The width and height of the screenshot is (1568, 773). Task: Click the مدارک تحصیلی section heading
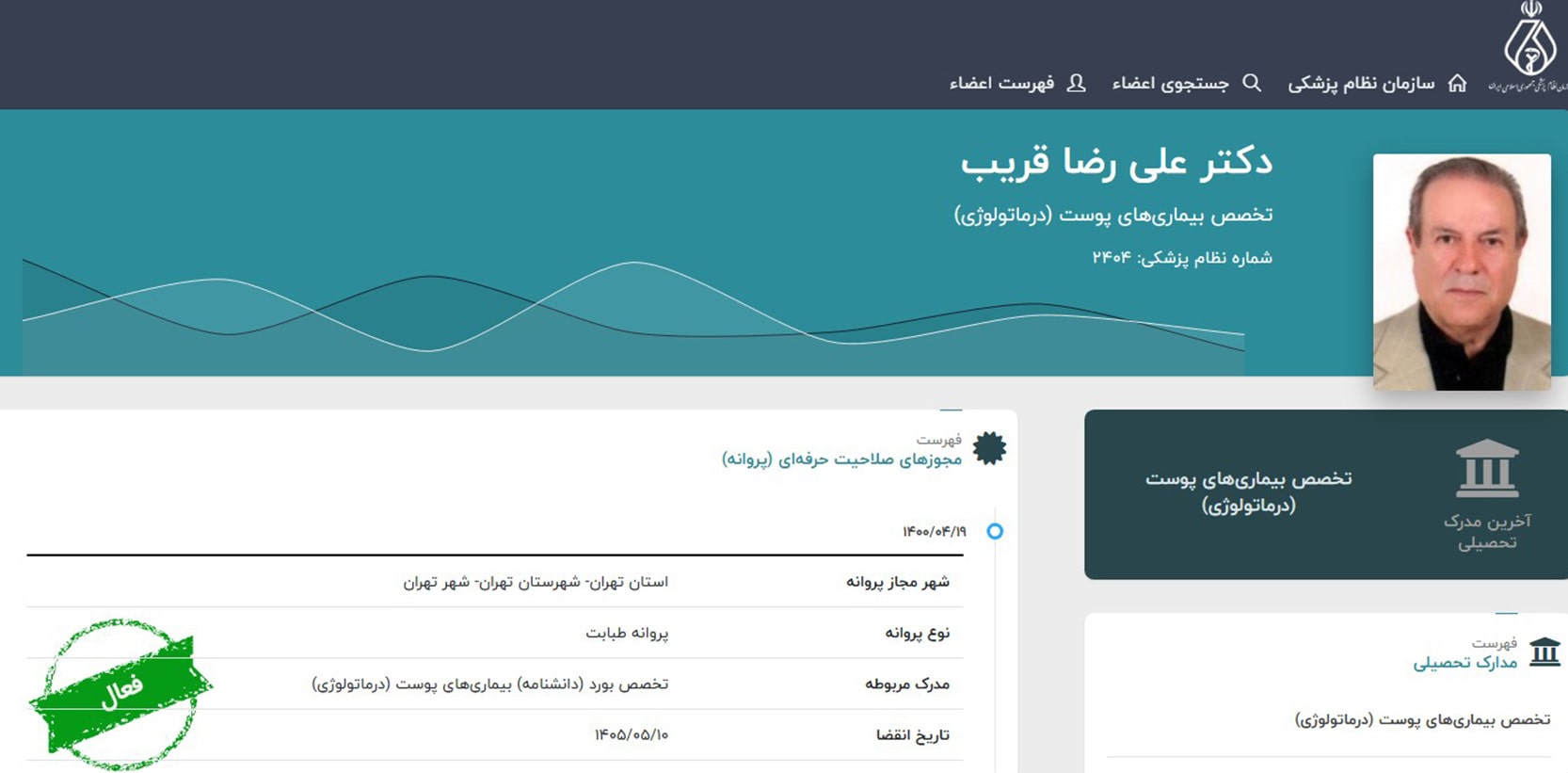1465,663
